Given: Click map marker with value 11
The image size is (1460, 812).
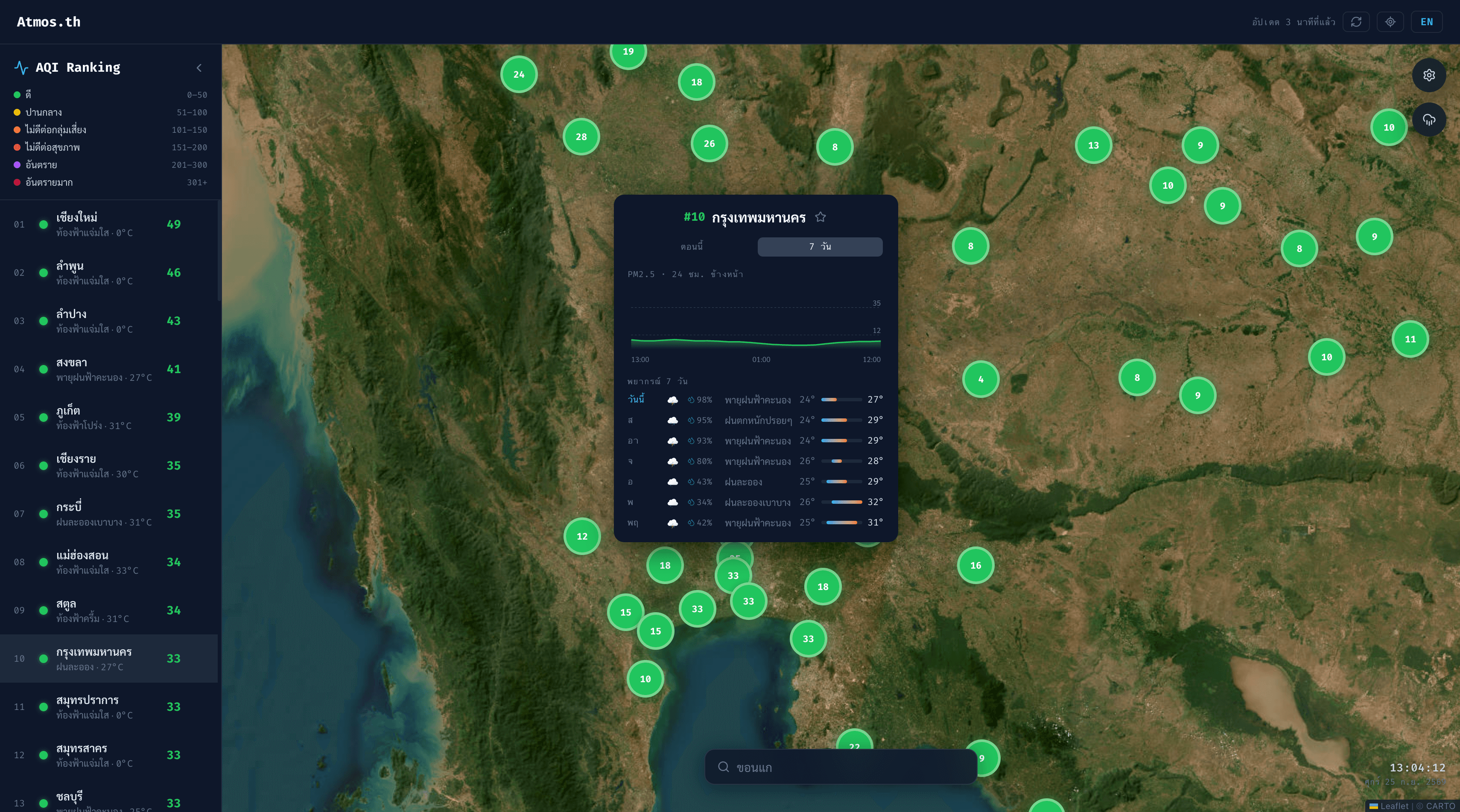Looking at the screenshot, I should [x=1410, y=339].
